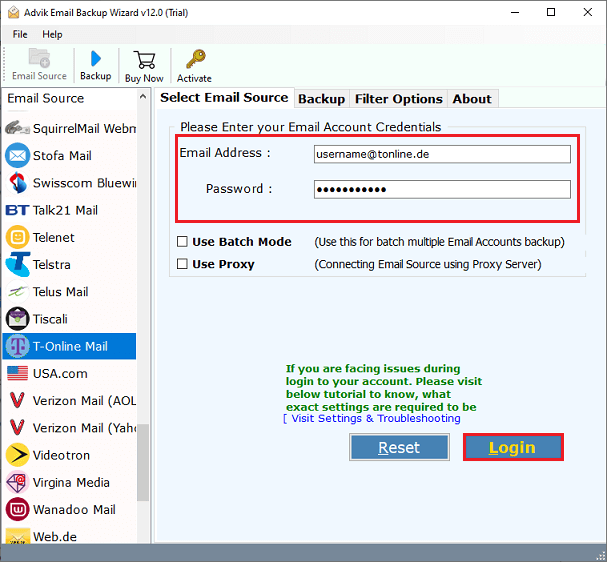
Task: Select Tiscali label in source list
Action: [x=50, y=319]
